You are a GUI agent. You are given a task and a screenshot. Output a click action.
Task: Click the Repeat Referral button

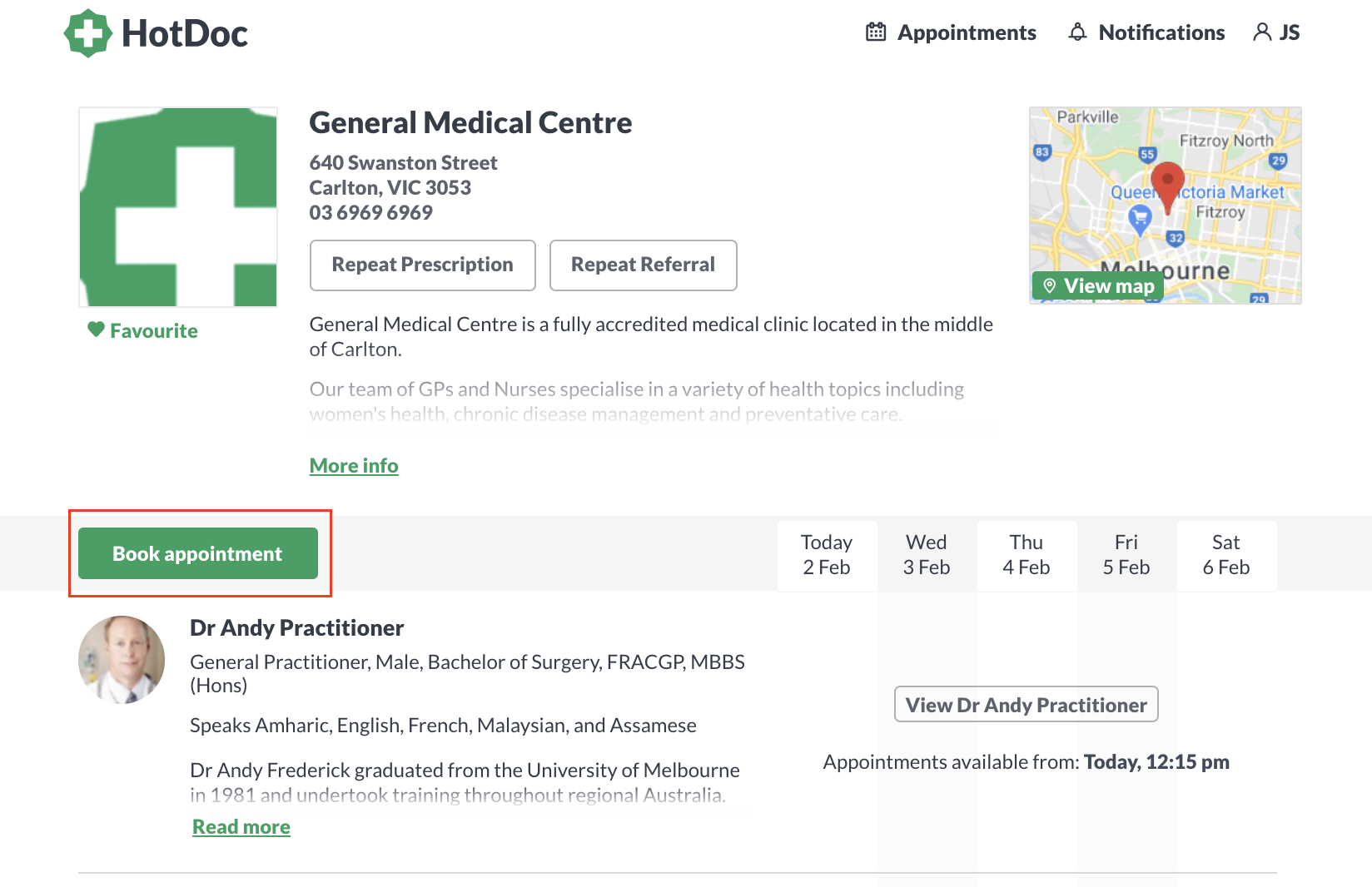point(644,265)
